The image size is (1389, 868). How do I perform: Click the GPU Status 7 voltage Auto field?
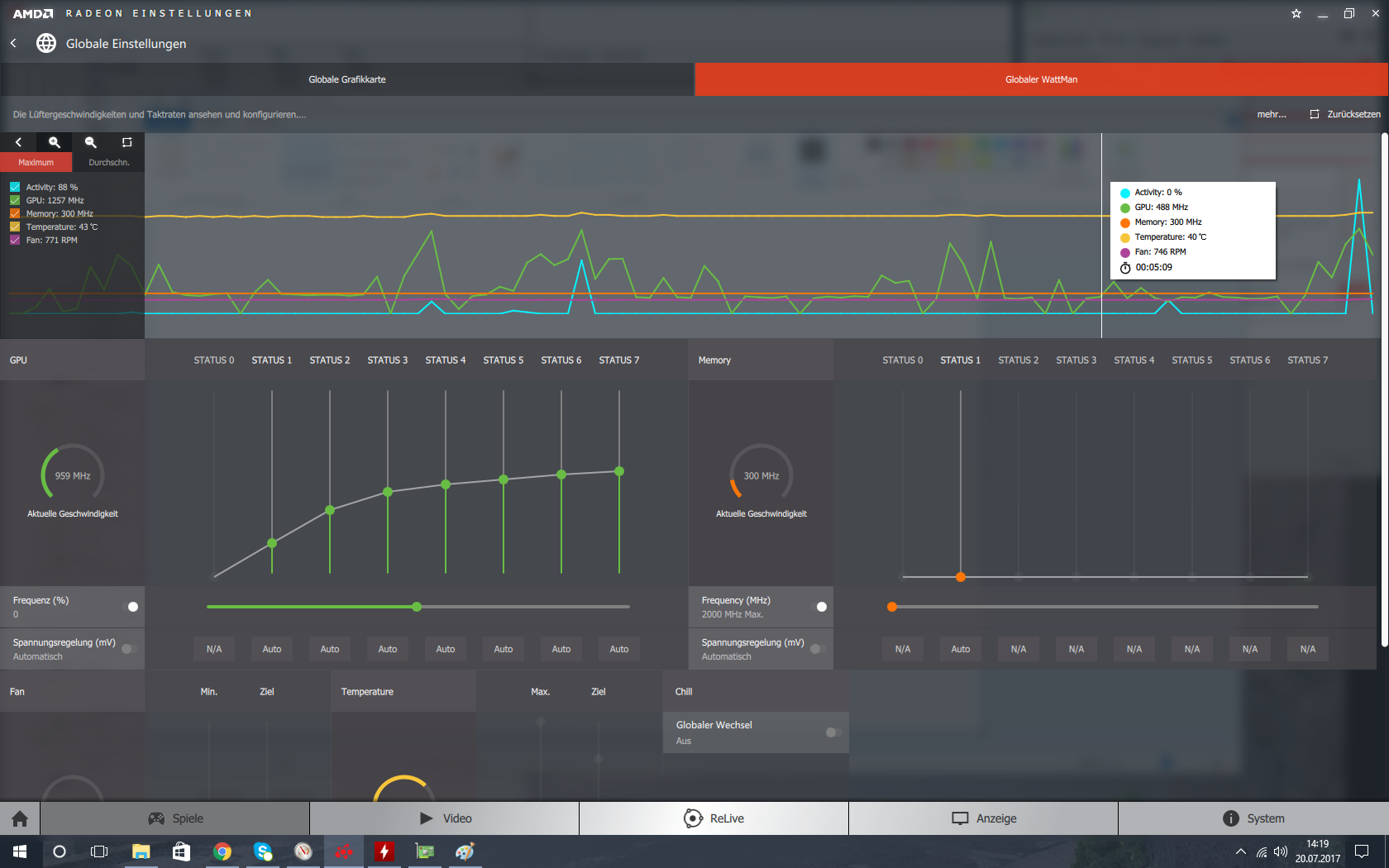coord(619,649)
